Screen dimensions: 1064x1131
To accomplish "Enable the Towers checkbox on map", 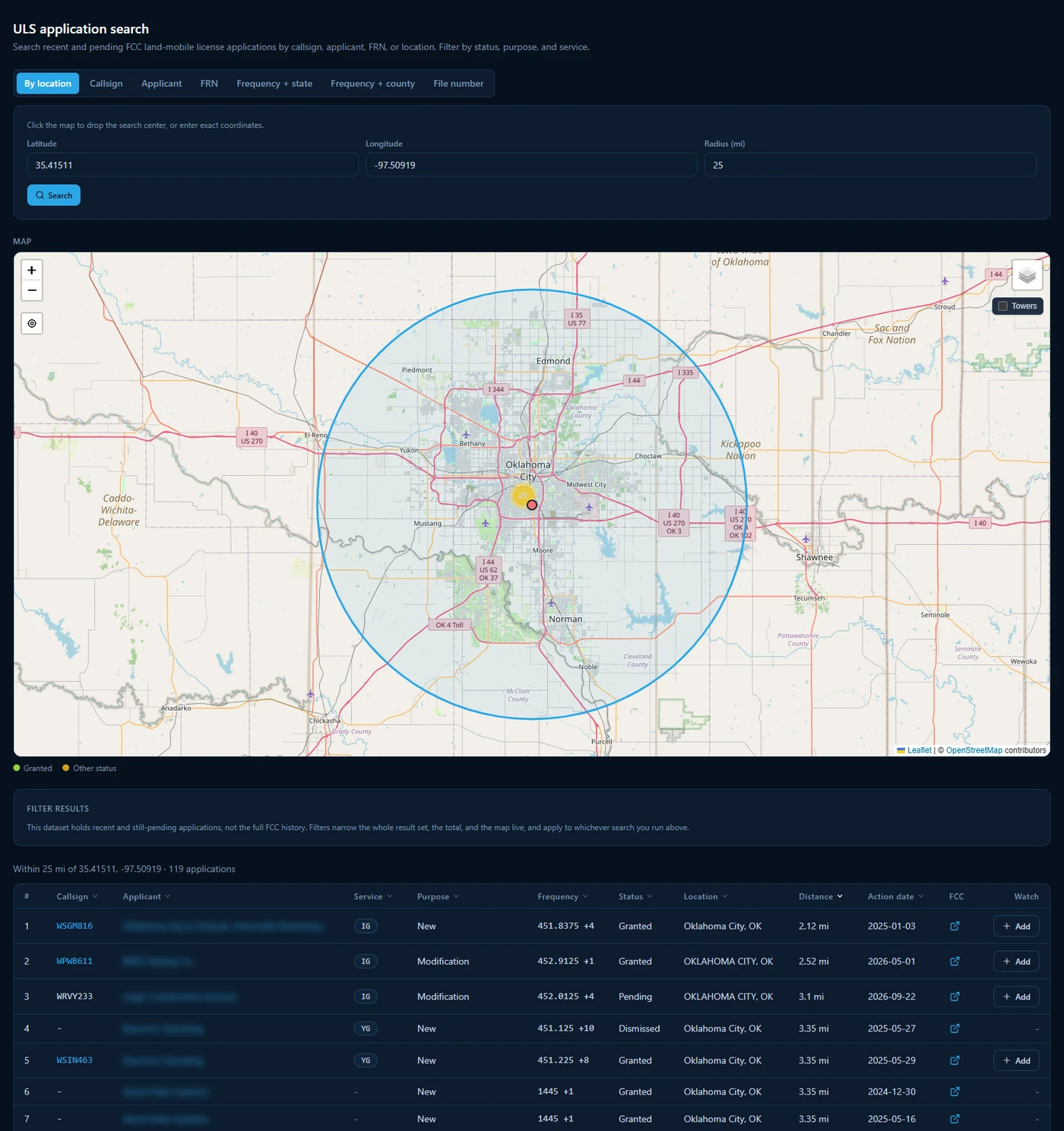I will [x=1002, y=306].
